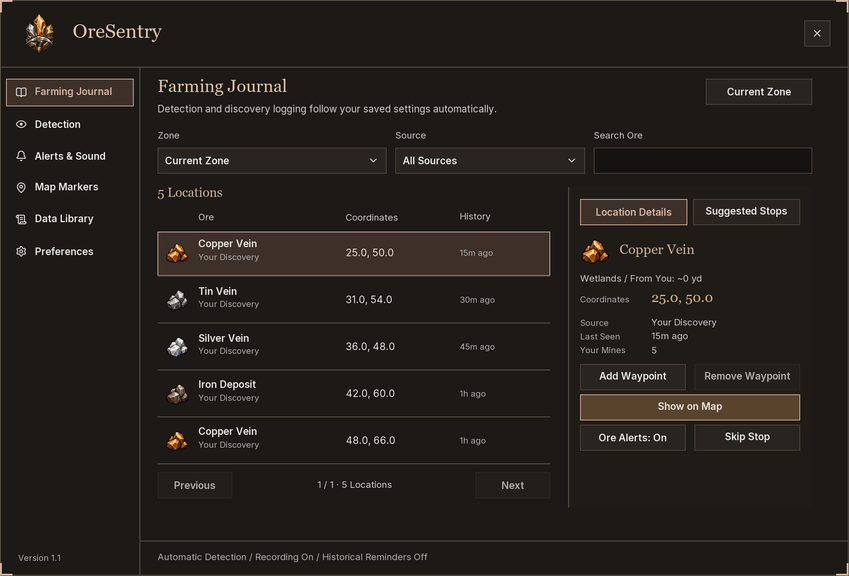Image resolution: width=849 pixels, height=576 pixels.
Task: Close the OreSentry window
Action: [x=817, y=34]
